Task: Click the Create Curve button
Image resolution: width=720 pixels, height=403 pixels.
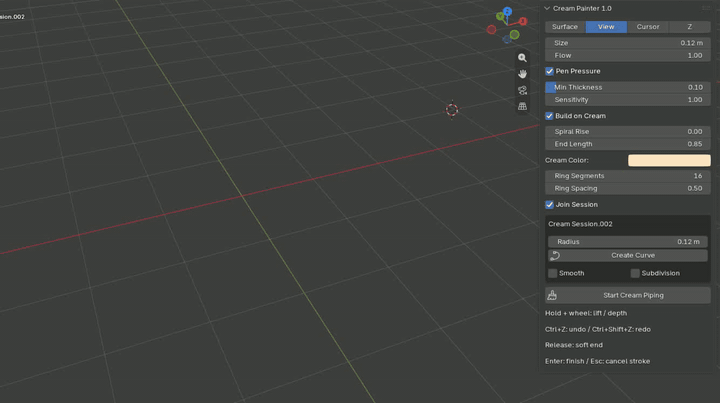Action: [x=628, y=255]
